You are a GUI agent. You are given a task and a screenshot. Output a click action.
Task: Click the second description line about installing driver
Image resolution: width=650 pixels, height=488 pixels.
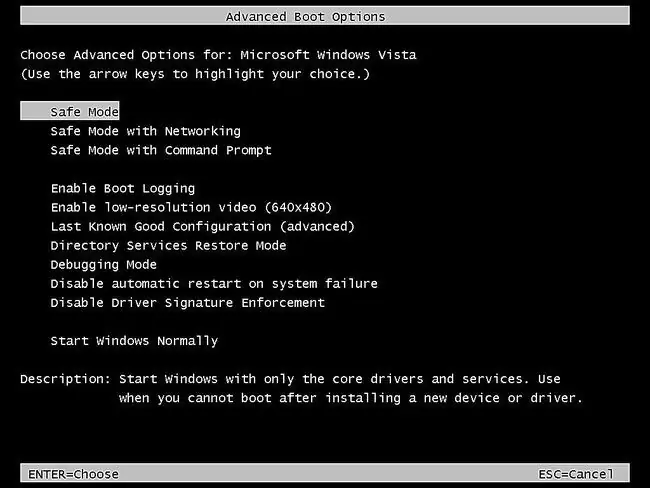click(x=351, y=398)
